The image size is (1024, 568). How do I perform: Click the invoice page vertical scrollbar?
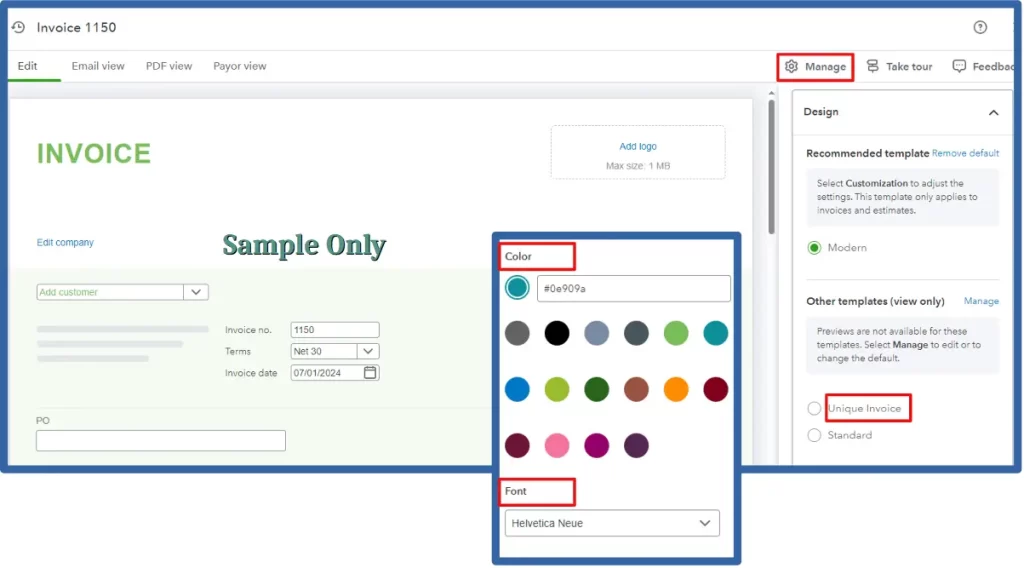click(x=771, y=166)
